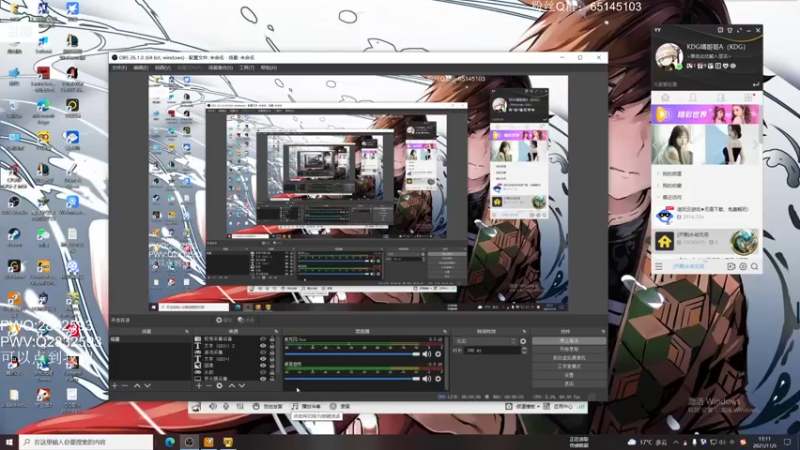The width and height of the screenshot is (800, 450).
Task: Open 文件(F) menu in OBS
Action: click(x=119, y=68)
